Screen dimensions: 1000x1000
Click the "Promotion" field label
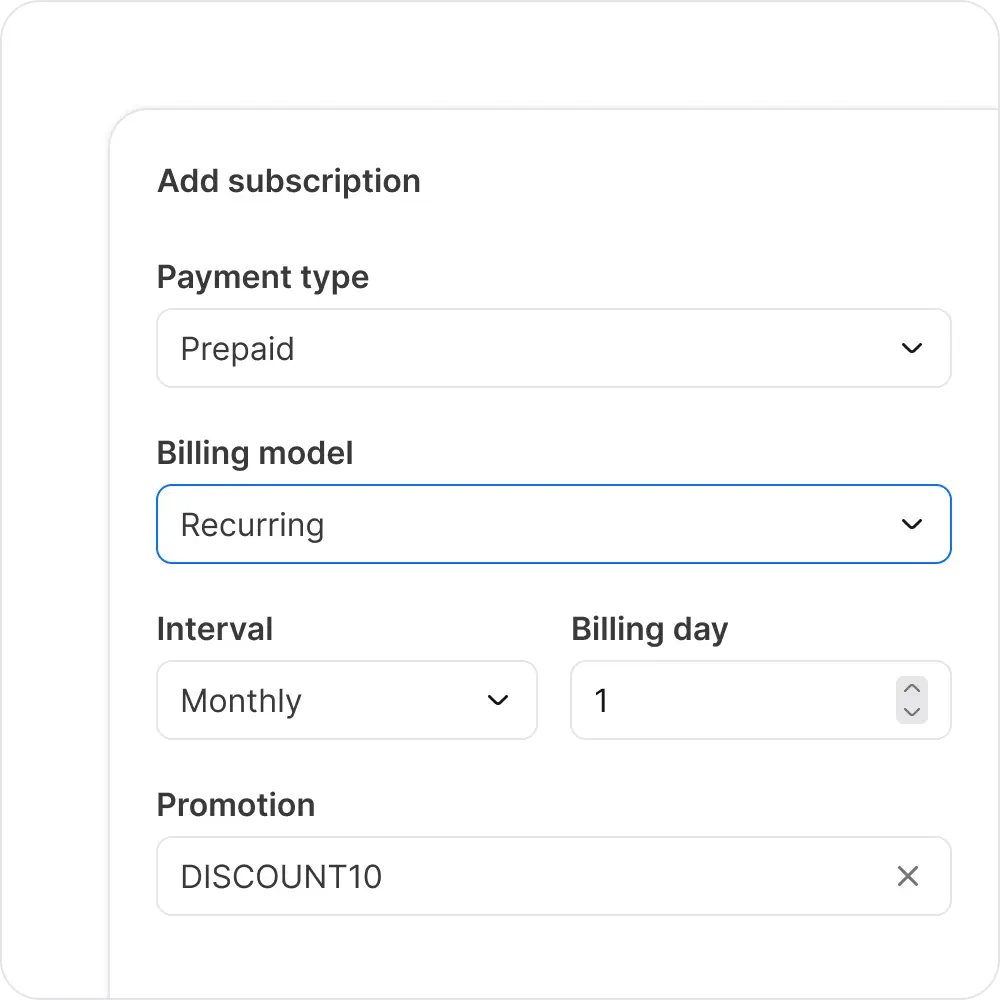[236, 805]
